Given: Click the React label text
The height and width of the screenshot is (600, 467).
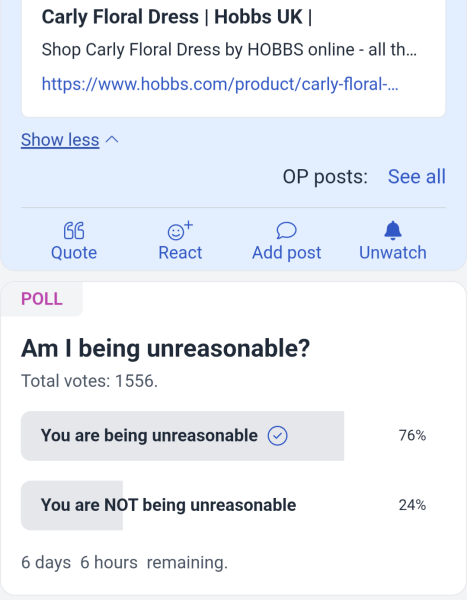Looking at the screenshot, I should pos(180,253).
